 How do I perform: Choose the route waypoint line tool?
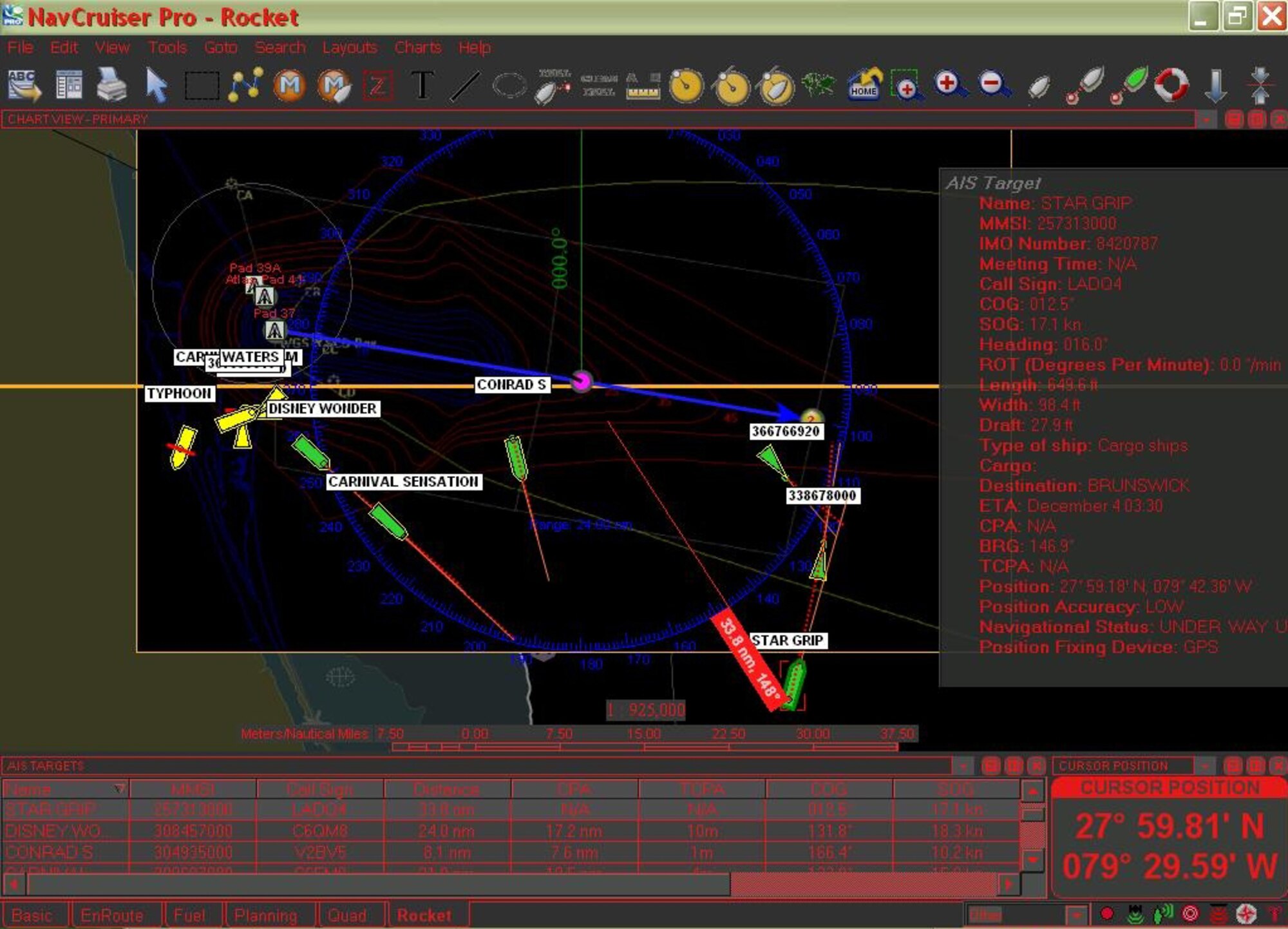click(x=245, y=85)
